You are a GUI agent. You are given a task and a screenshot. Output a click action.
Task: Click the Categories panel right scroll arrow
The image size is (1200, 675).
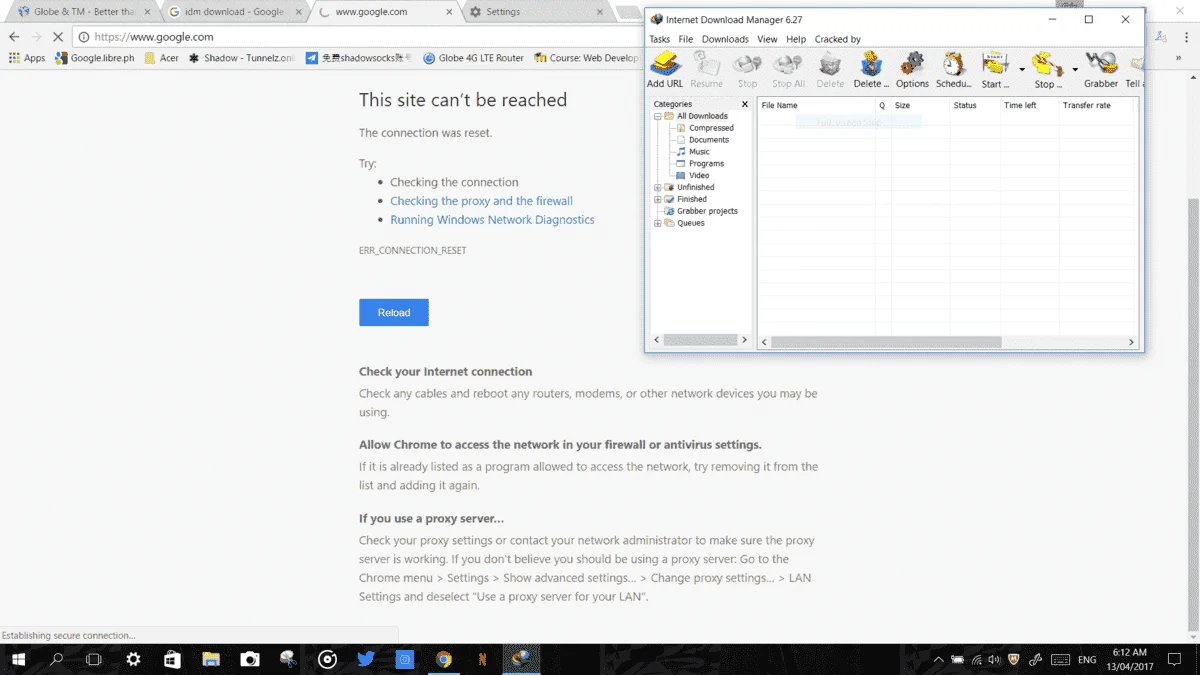(x=744, y=340)
